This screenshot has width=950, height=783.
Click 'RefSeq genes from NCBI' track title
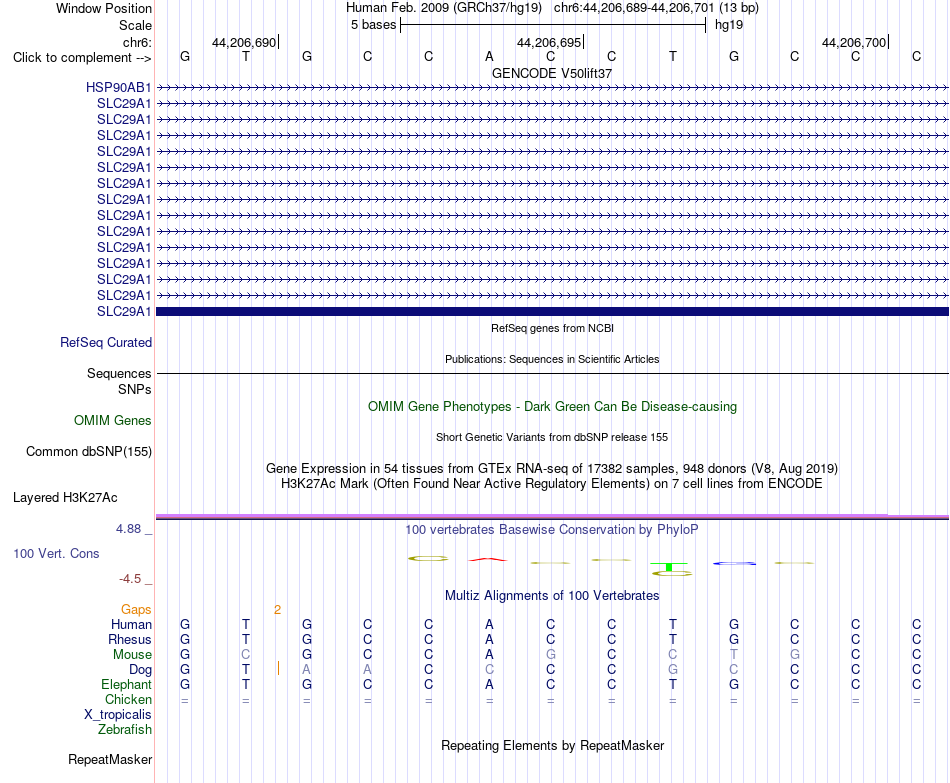pyautogui.click(x=552, y=328)
